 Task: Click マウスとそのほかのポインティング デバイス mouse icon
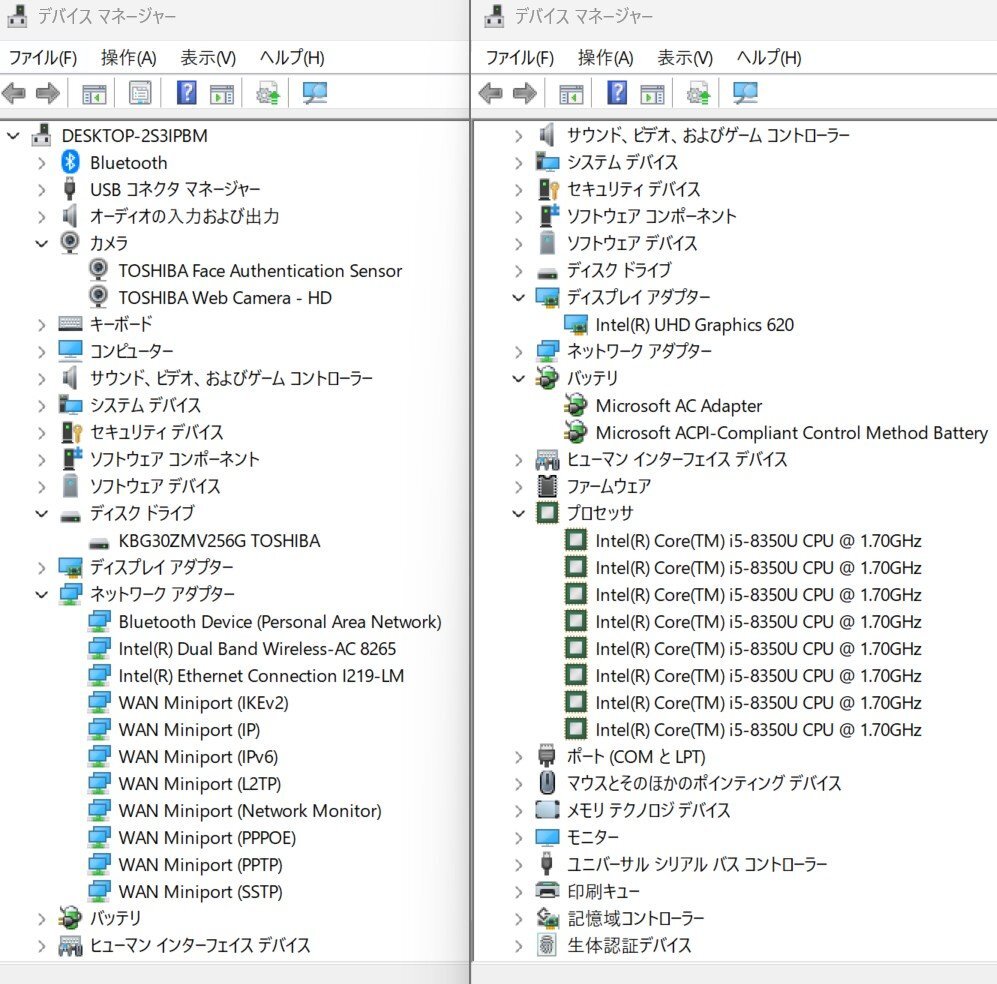tap(547, 782)
